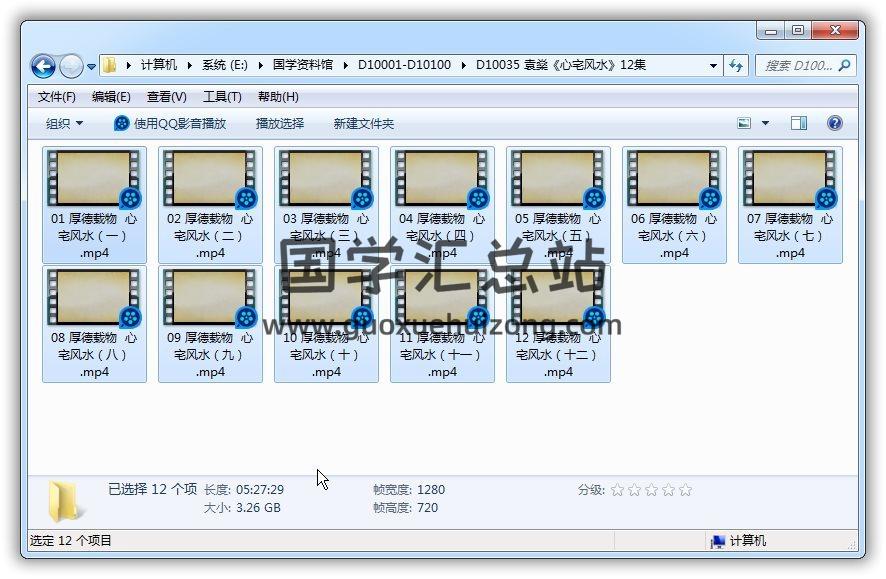This screenshot has height=579, width=886.
Task: Click the blue Help question mark icon
Action: point(834,123)
